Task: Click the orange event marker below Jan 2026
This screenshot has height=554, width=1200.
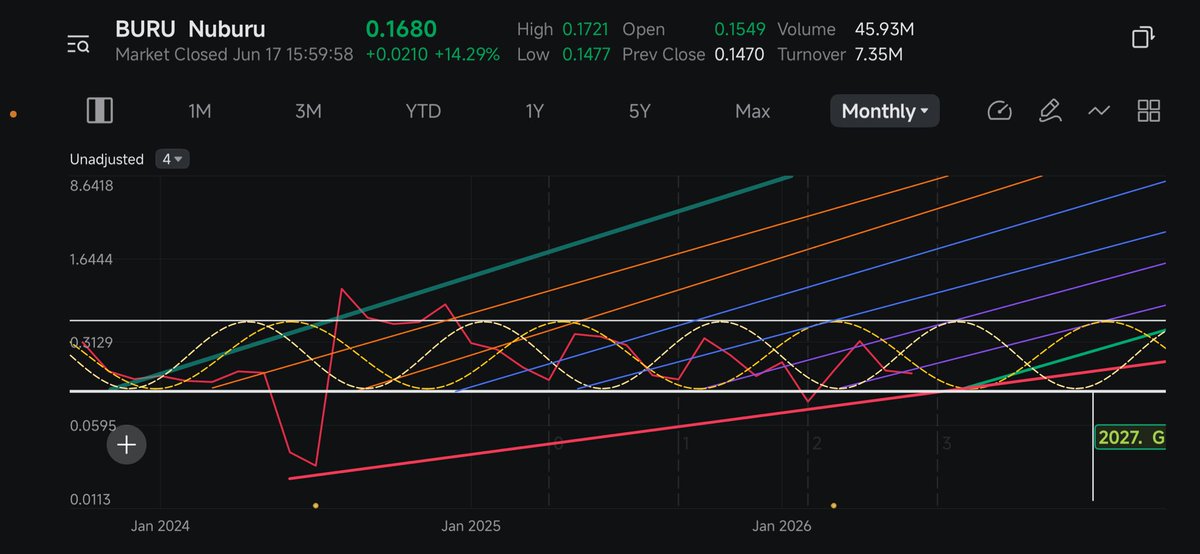Action: click(x=834, y=506)
